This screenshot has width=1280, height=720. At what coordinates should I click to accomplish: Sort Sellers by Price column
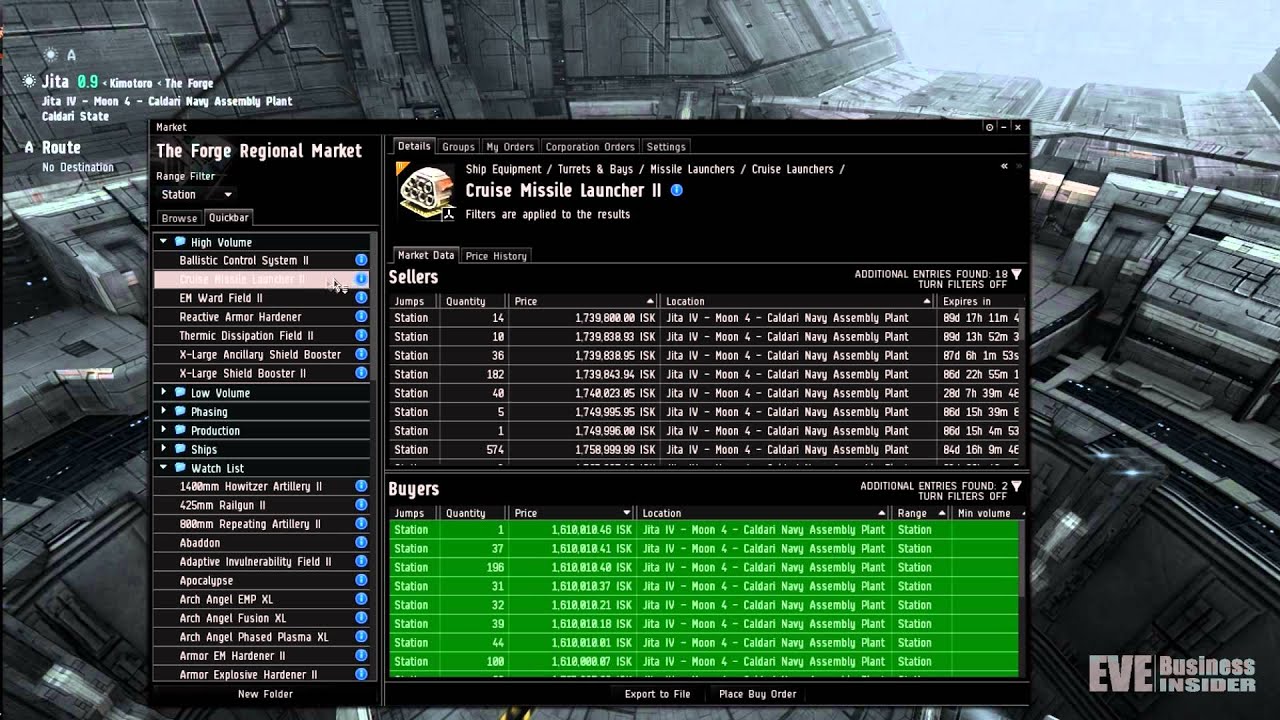click(x=584, y=301)
